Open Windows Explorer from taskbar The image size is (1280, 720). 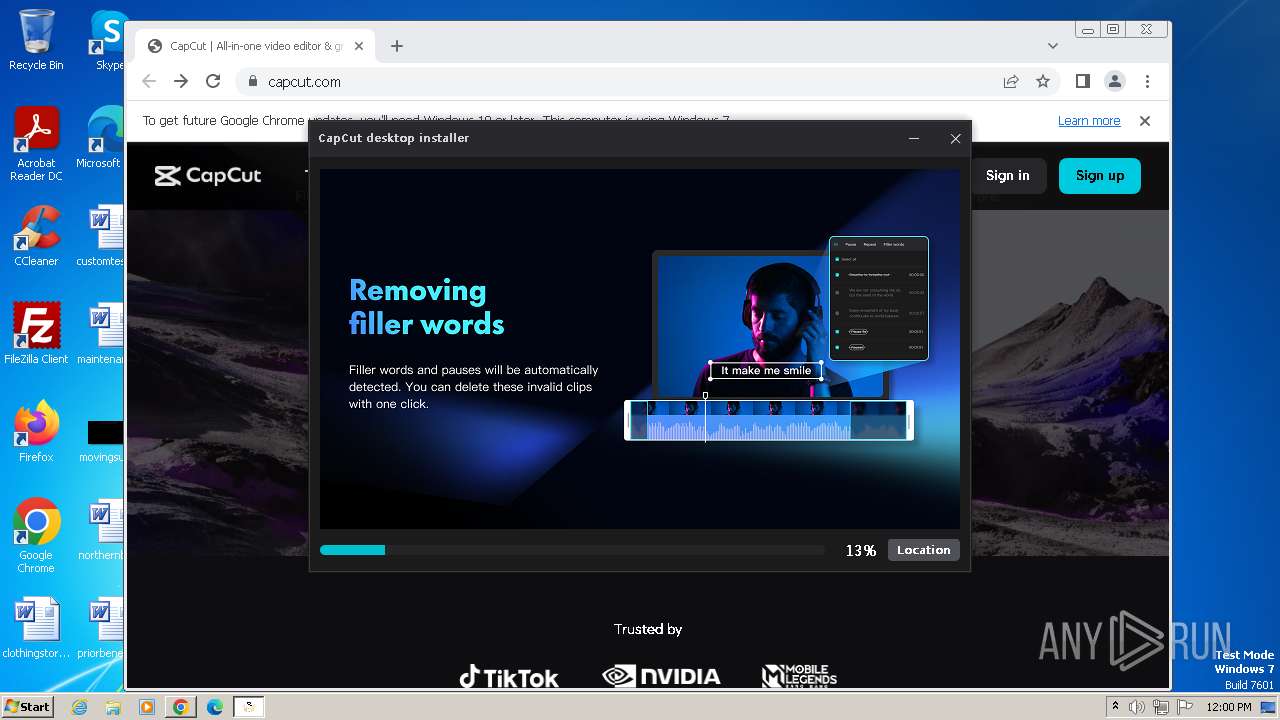113,707
